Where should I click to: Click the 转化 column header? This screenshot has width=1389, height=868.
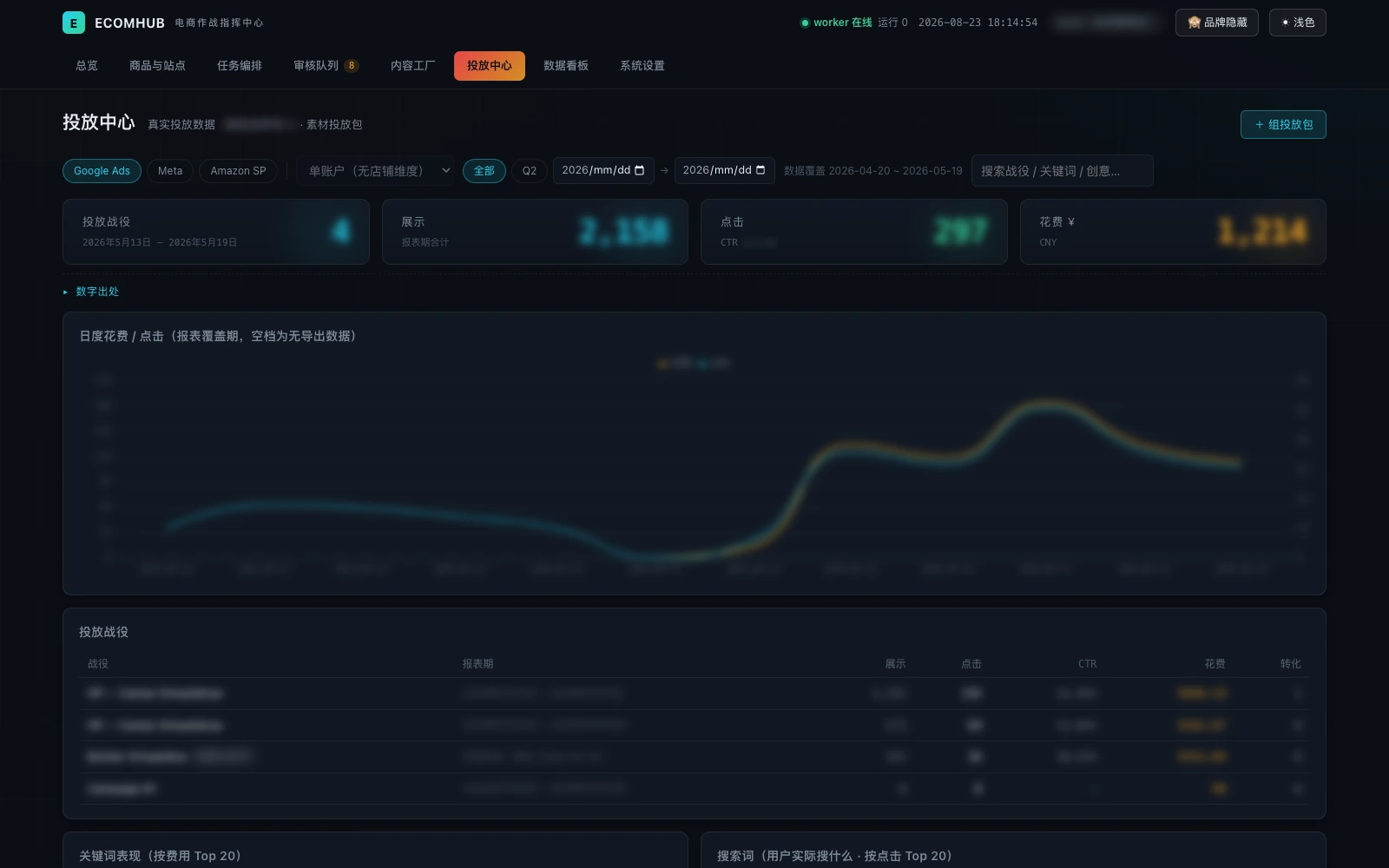point(1290,664)
